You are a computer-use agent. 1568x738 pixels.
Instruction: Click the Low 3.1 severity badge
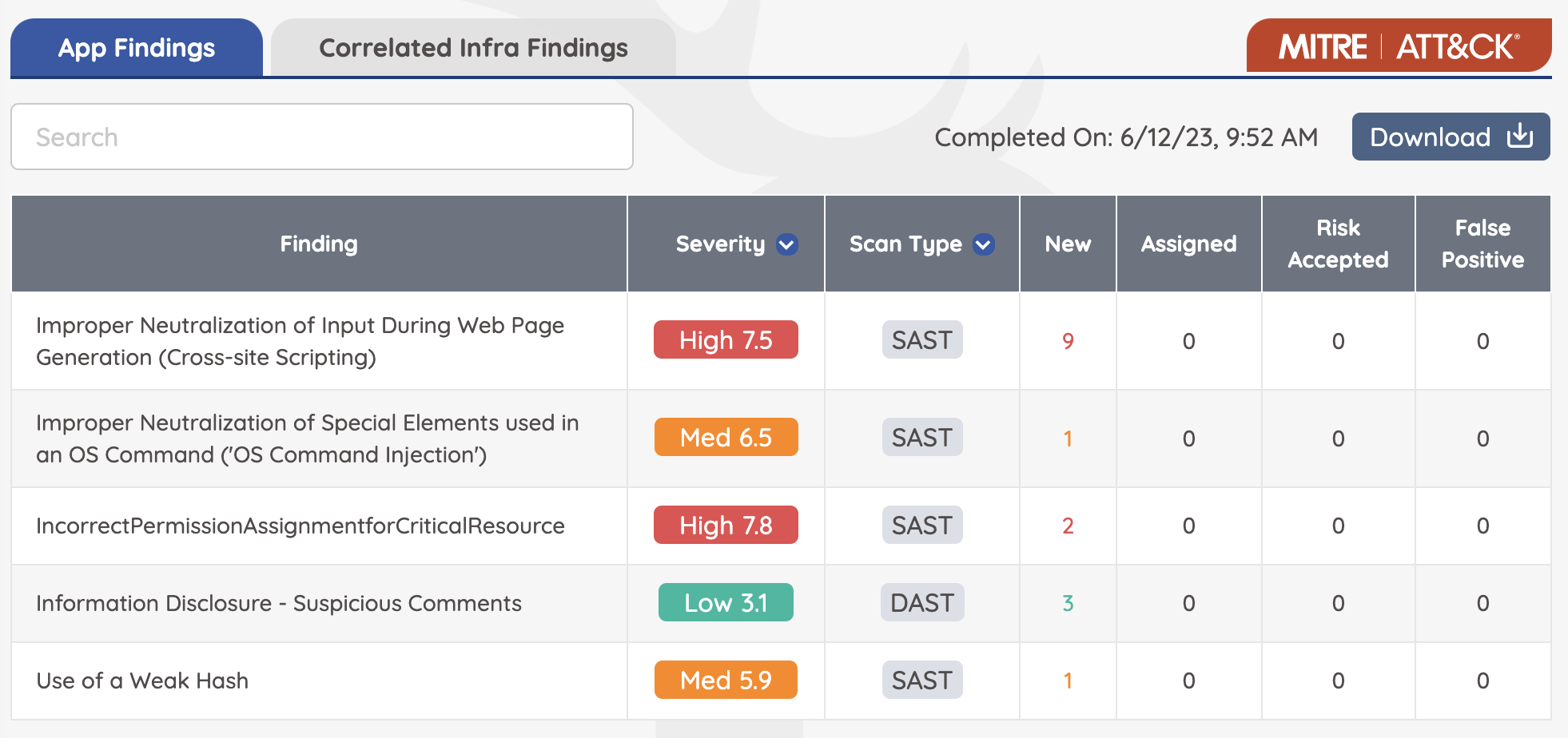click(x=726, y=602)
